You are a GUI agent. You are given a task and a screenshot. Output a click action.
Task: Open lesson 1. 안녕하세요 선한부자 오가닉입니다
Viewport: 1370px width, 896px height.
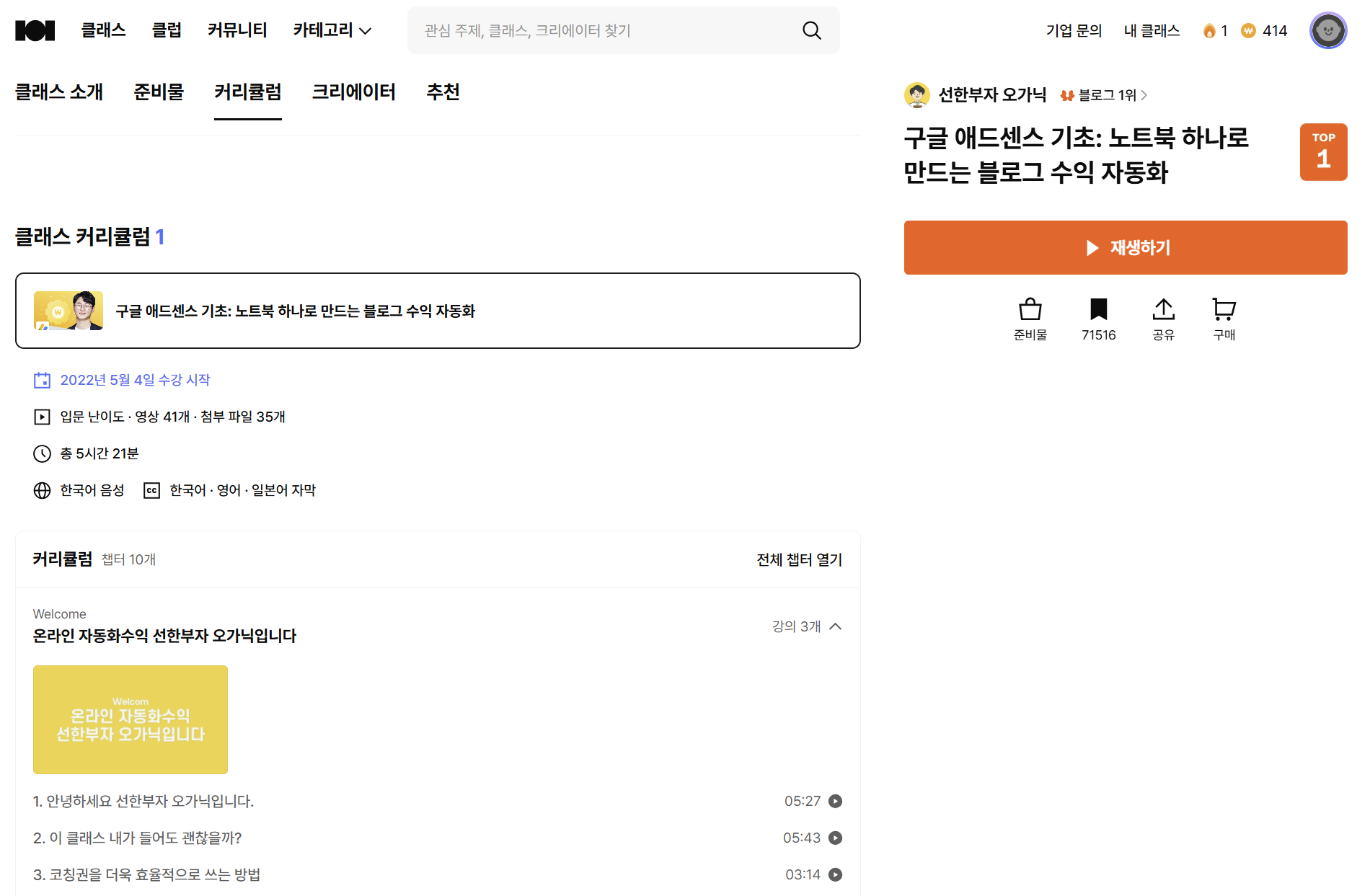click(x=143, y=801)
